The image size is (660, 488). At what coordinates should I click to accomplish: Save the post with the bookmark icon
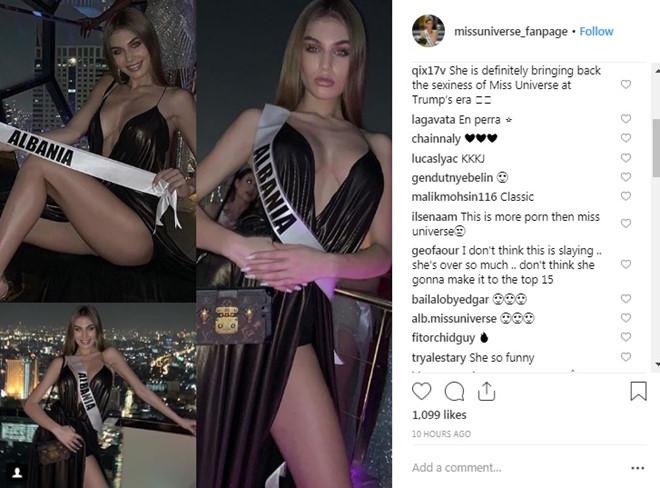[638, 391]
